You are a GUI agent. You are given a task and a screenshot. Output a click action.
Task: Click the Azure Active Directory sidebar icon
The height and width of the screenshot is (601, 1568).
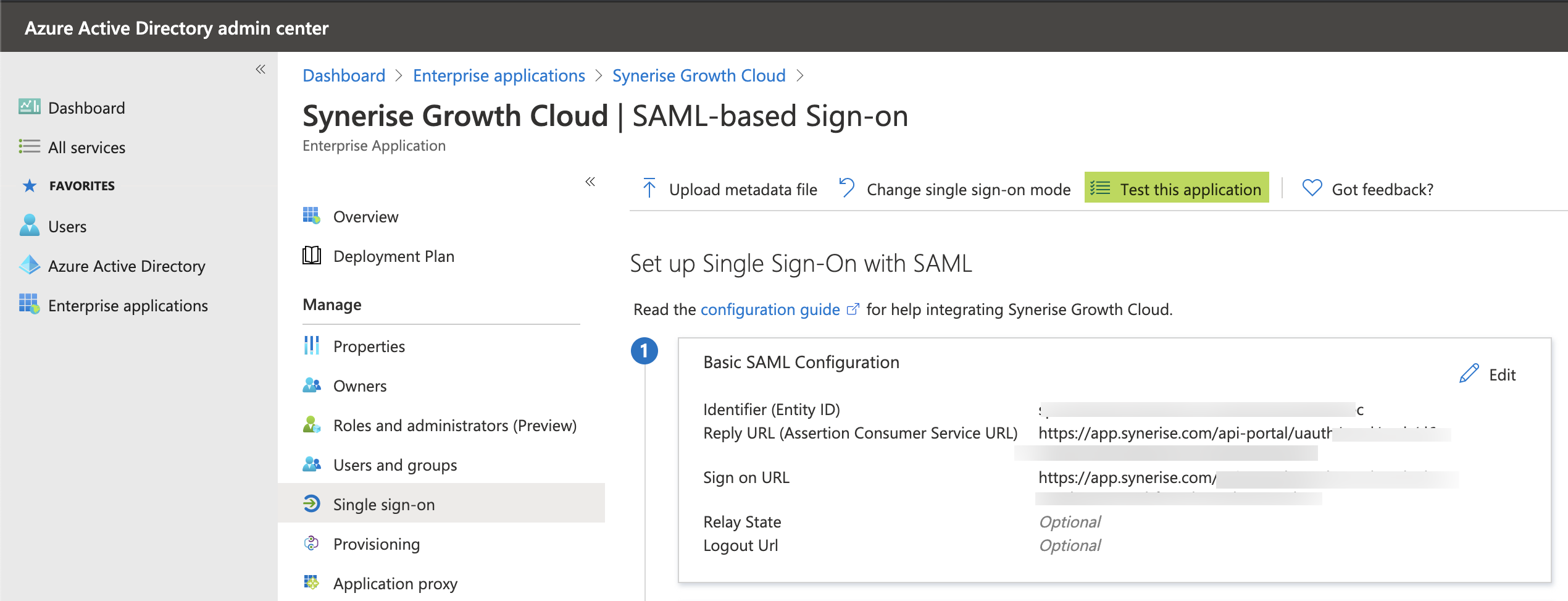point(30,266)
